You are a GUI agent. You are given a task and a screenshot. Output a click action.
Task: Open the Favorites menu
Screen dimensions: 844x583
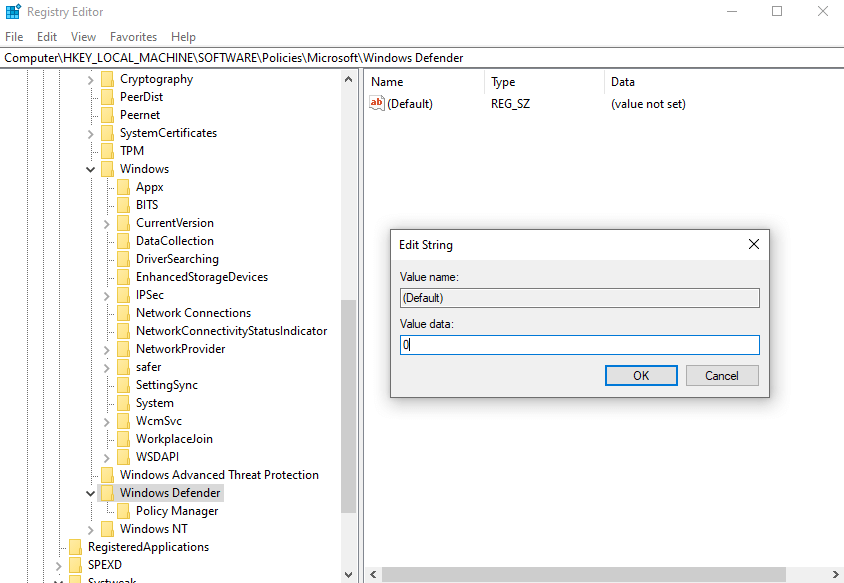133,36
